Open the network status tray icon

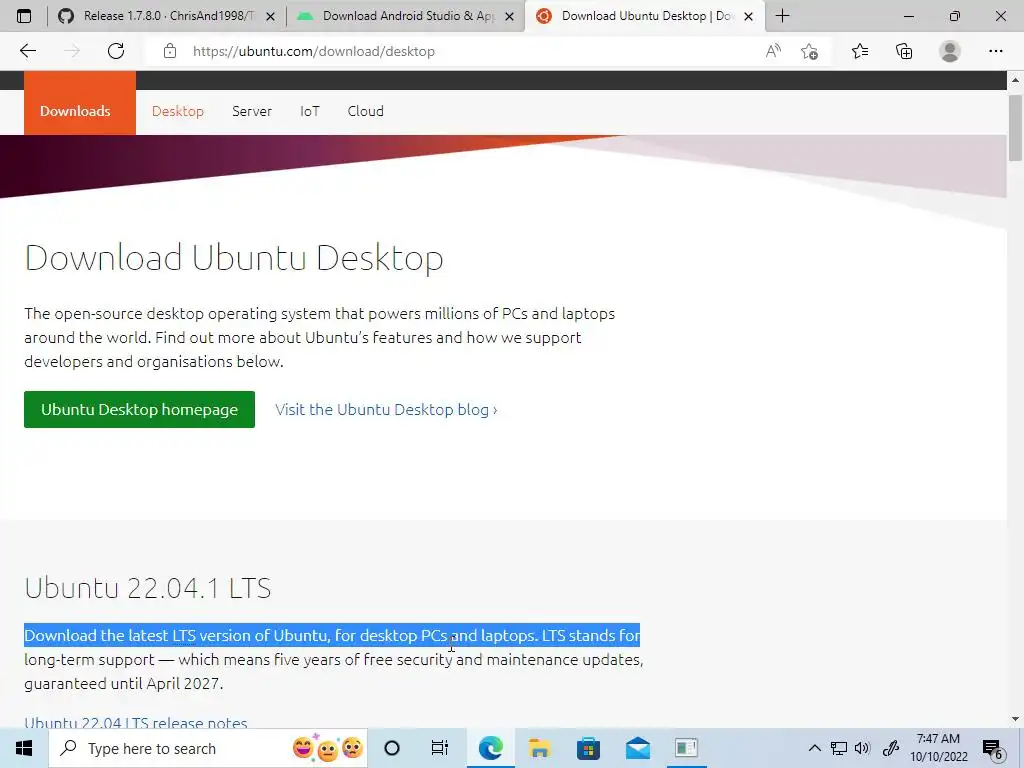(x=839, y=748)
